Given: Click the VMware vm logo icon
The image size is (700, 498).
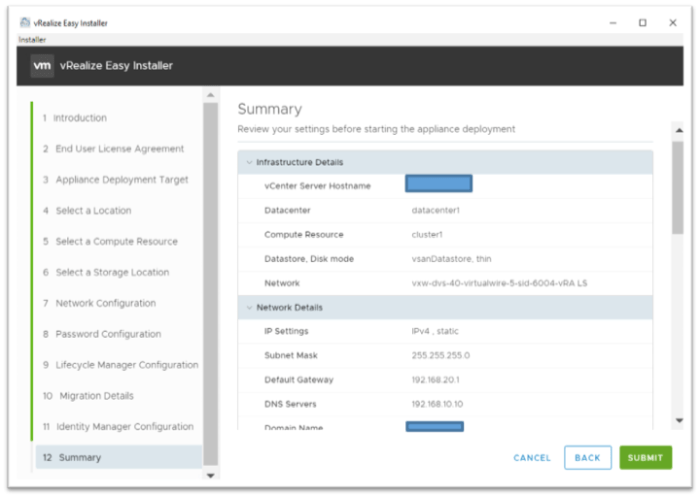Looking at the screenshot, I should click(41, 66).
